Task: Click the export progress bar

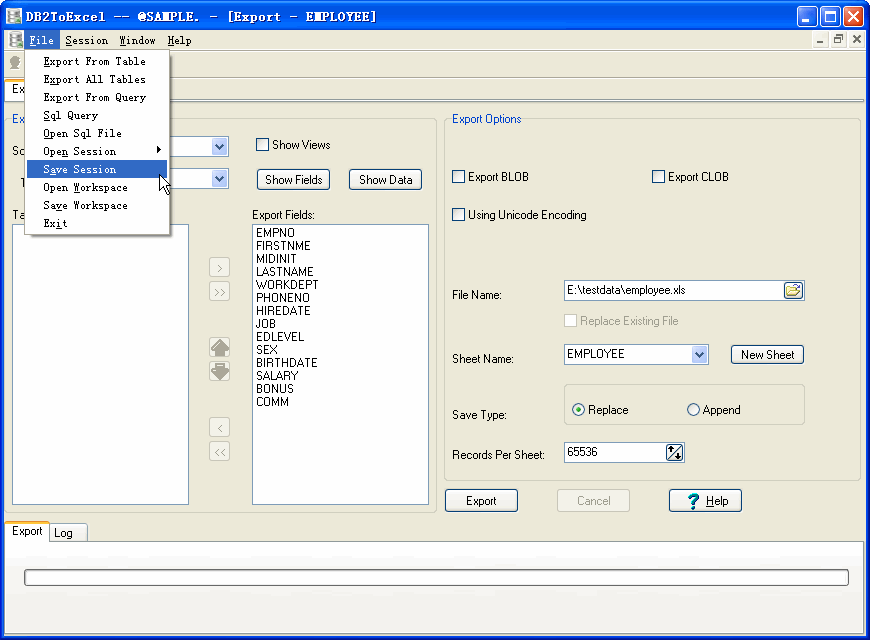Action: pyautogui.click(x=436, y=577)
